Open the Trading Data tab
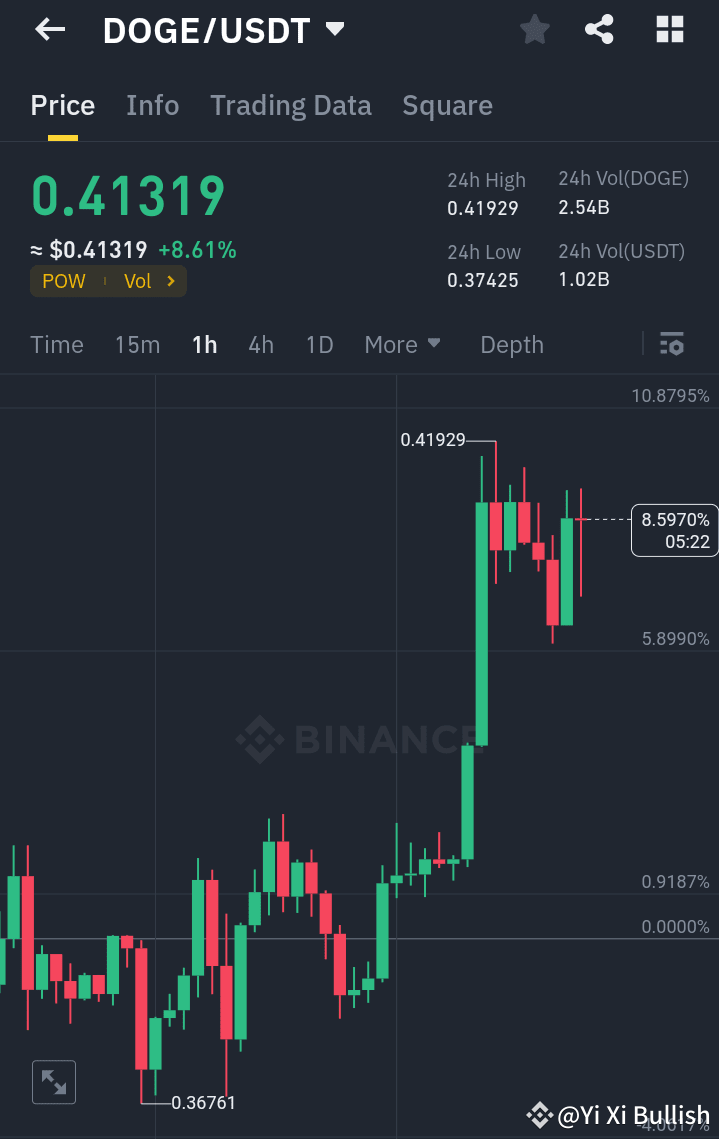The height and width of the screenshot is (1139, 719). click(x=290, y=105)
